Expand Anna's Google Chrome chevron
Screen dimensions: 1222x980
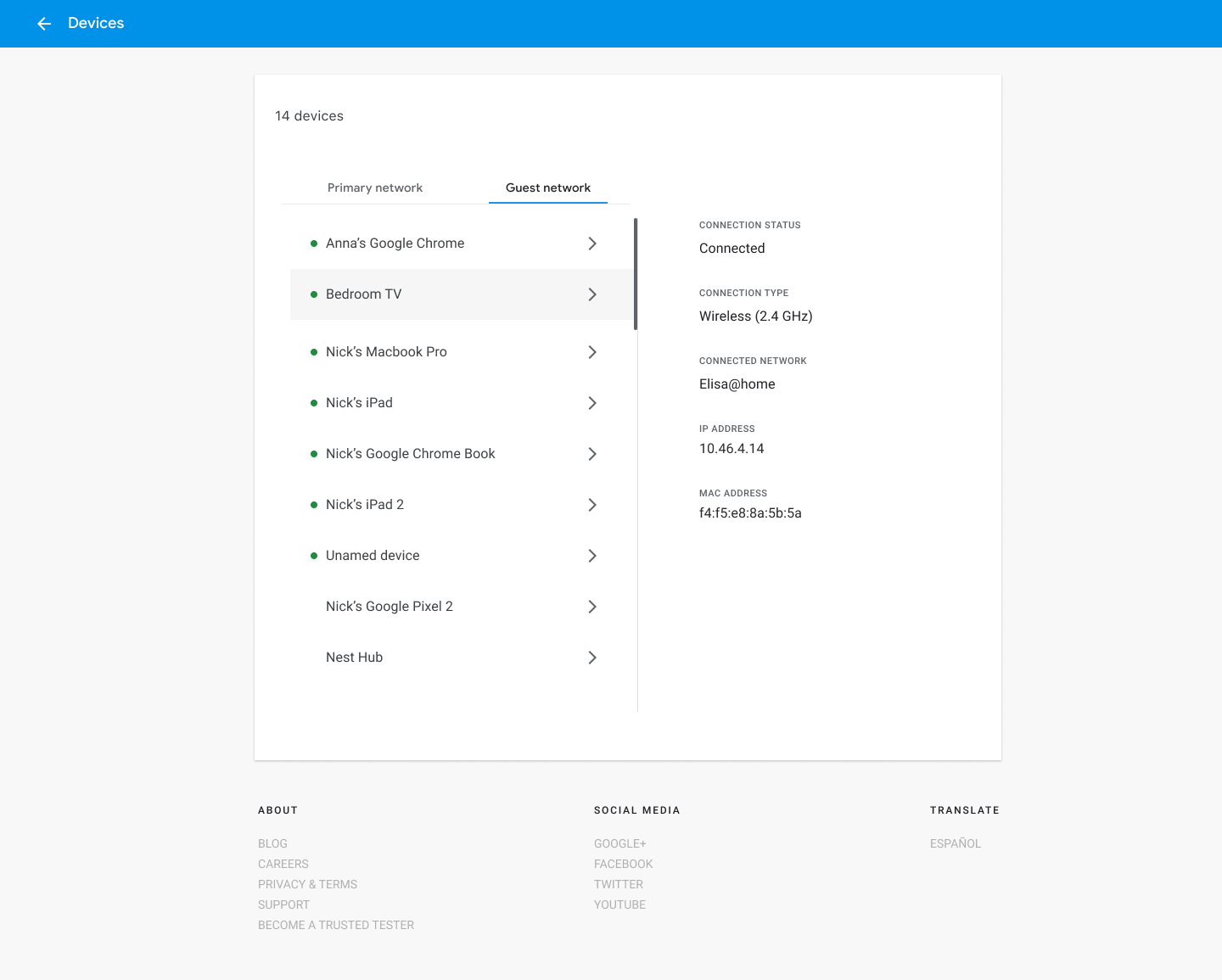pos(592,244)
